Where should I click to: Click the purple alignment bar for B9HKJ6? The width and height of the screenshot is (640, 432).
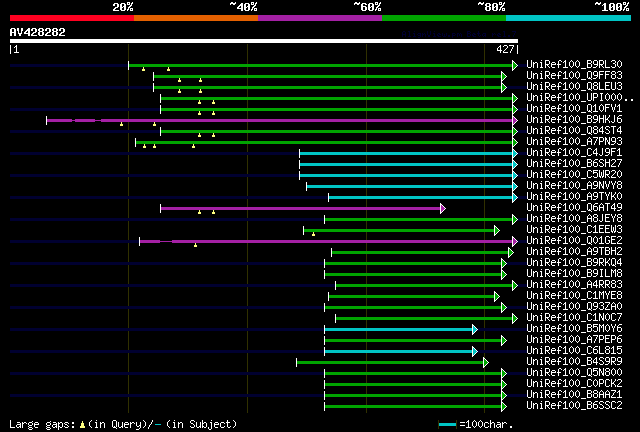(280, 120)
